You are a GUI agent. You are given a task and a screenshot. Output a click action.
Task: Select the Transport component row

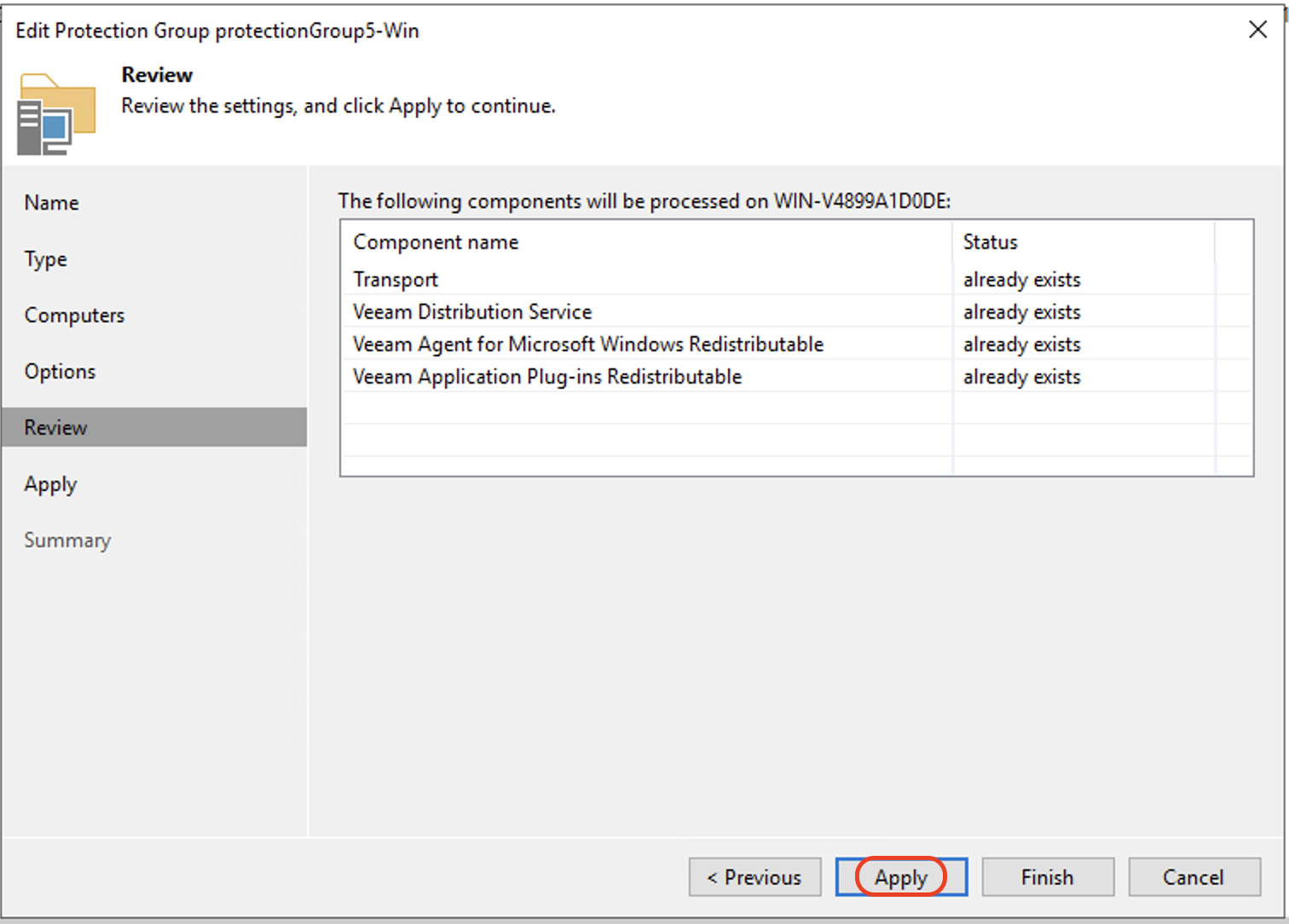tap(796, 280)
